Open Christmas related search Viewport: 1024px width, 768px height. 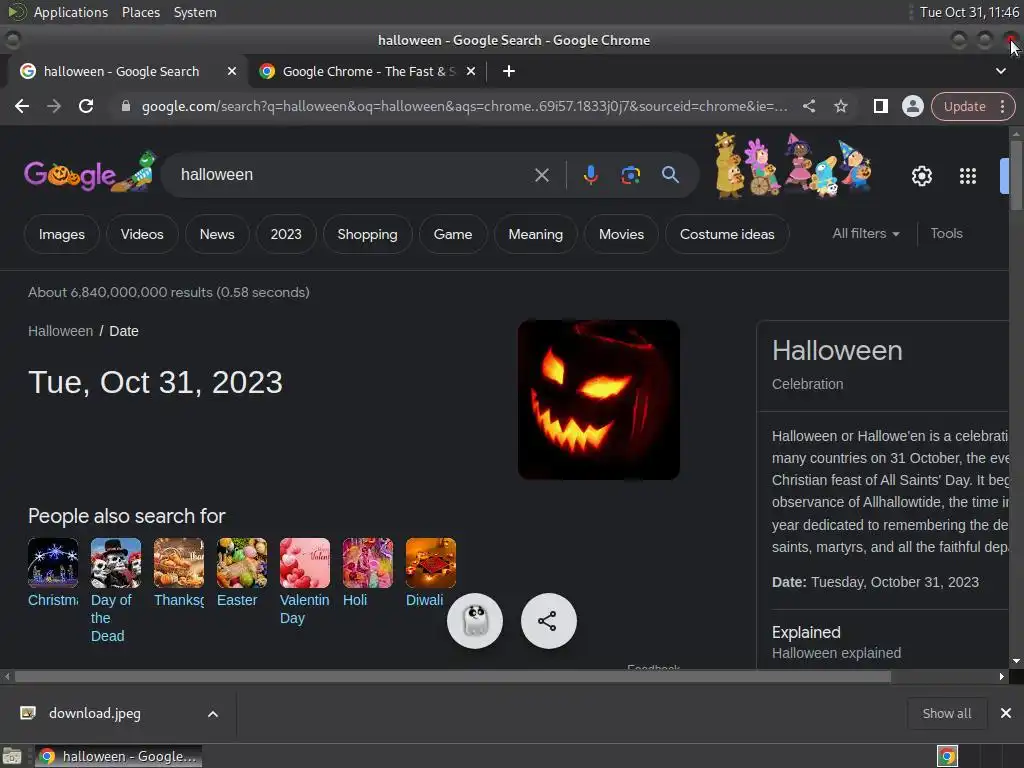click(53, 573)
